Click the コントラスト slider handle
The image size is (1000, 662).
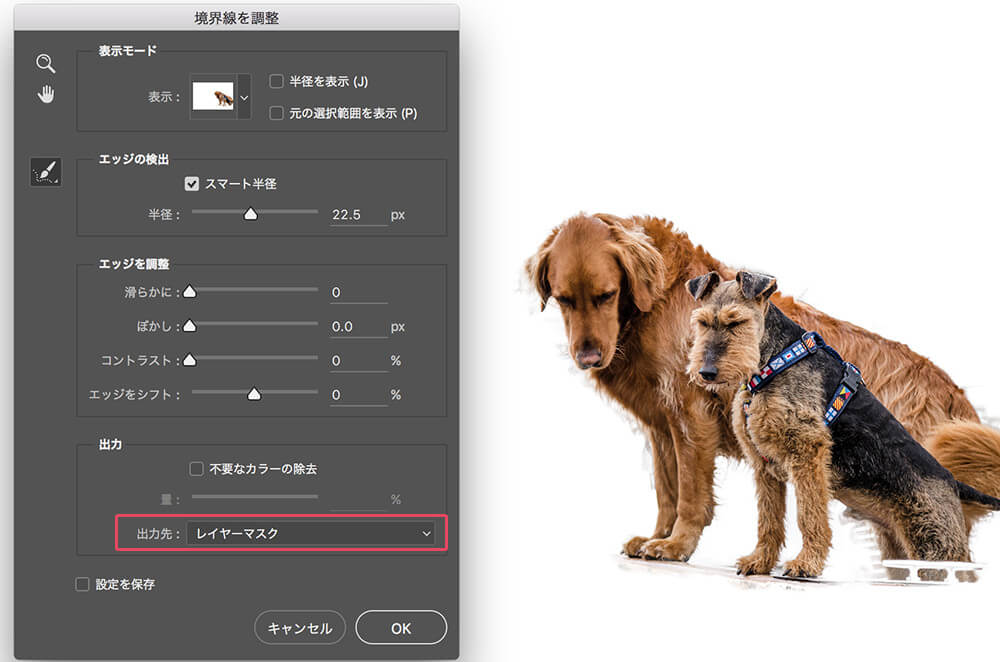point(190,360)
